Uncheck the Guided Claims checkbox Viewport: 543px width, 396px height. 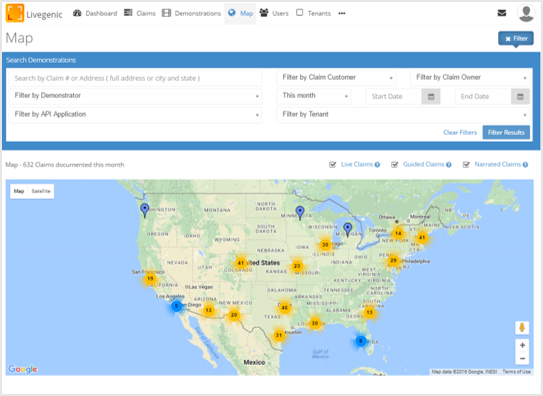394,165
